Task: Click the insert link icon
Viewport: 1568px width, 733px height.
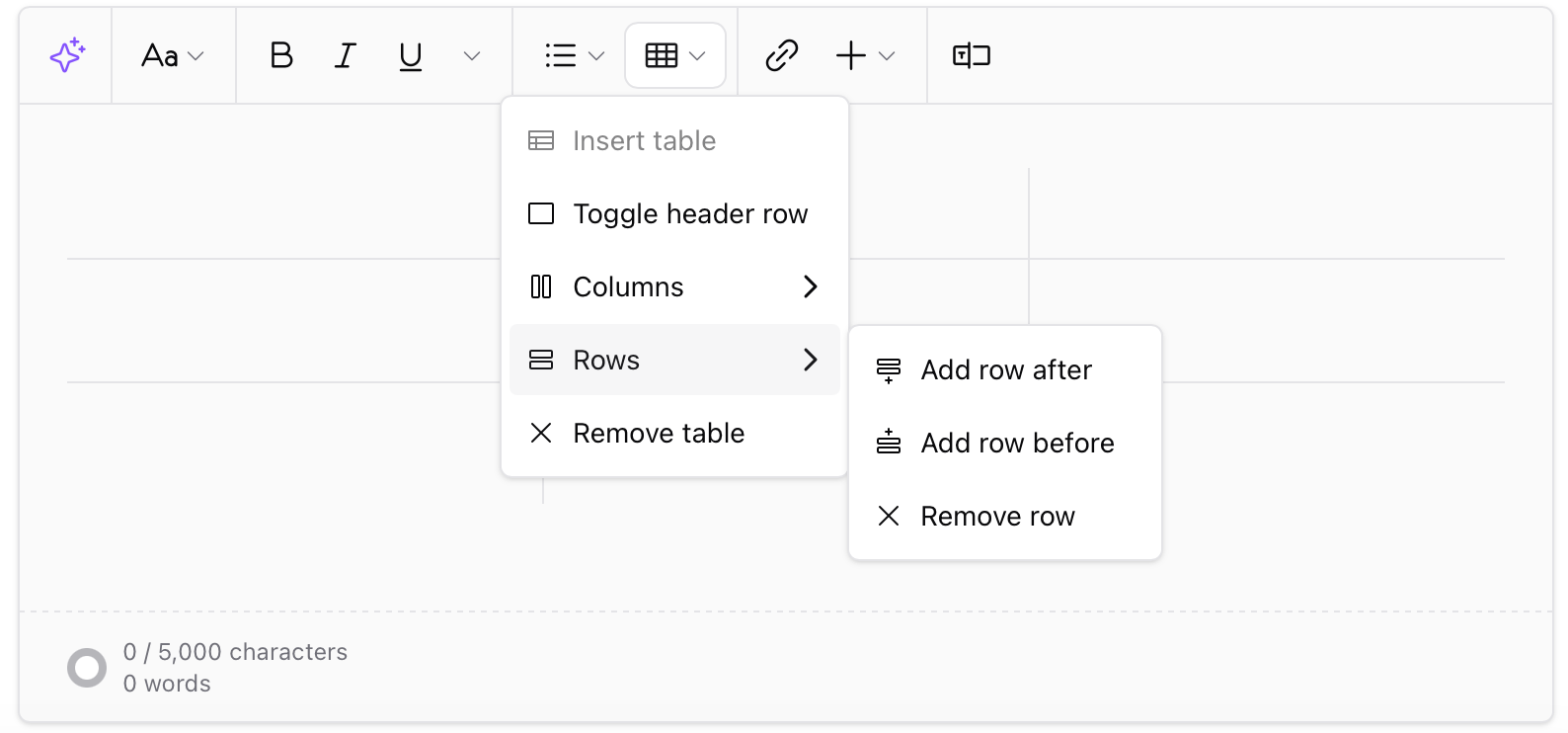Action: pyautogui.click(x=781, y=55)
